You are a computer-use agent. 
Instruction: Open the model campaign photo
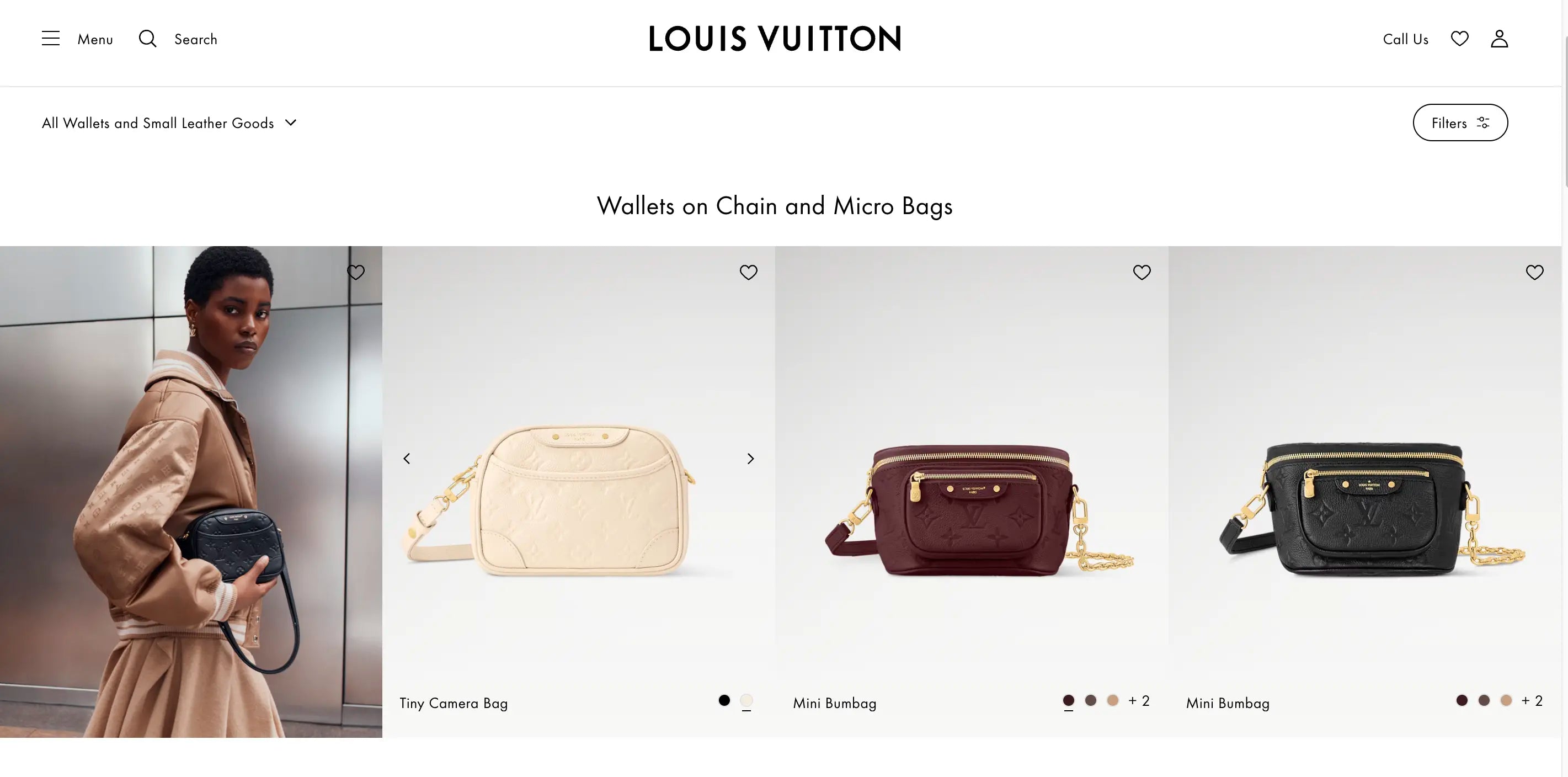(x=190, y=491)
